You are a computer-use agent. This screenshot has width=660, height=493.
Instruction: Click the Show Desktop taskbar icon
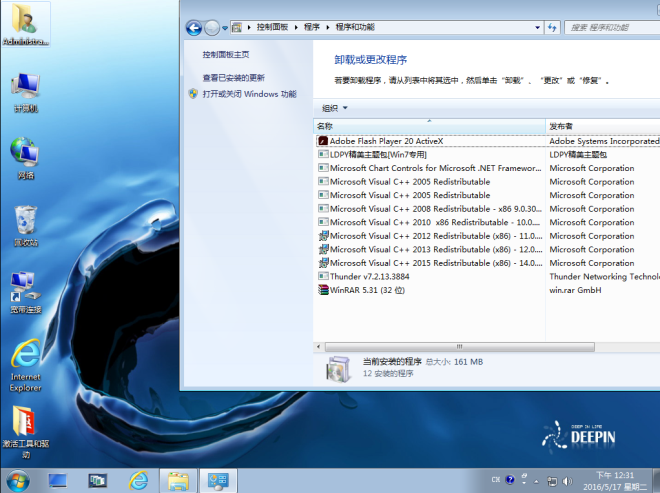click(57, 481)
